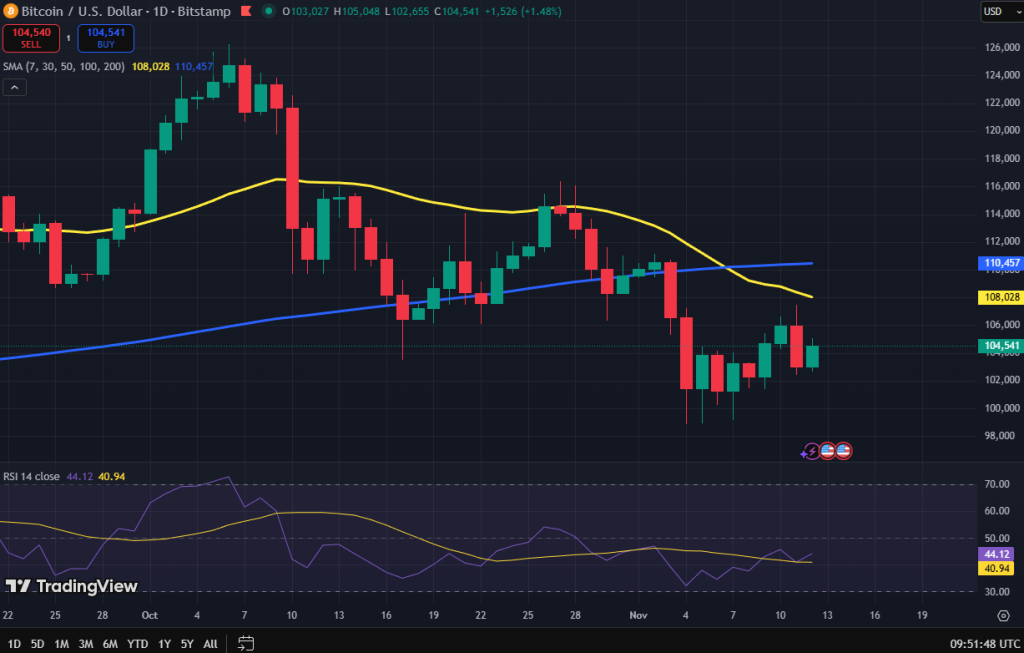This screenshot has width=1024, height=653.
Task: Switch to the YTD timeframe tab
Action: pos(136,645)
